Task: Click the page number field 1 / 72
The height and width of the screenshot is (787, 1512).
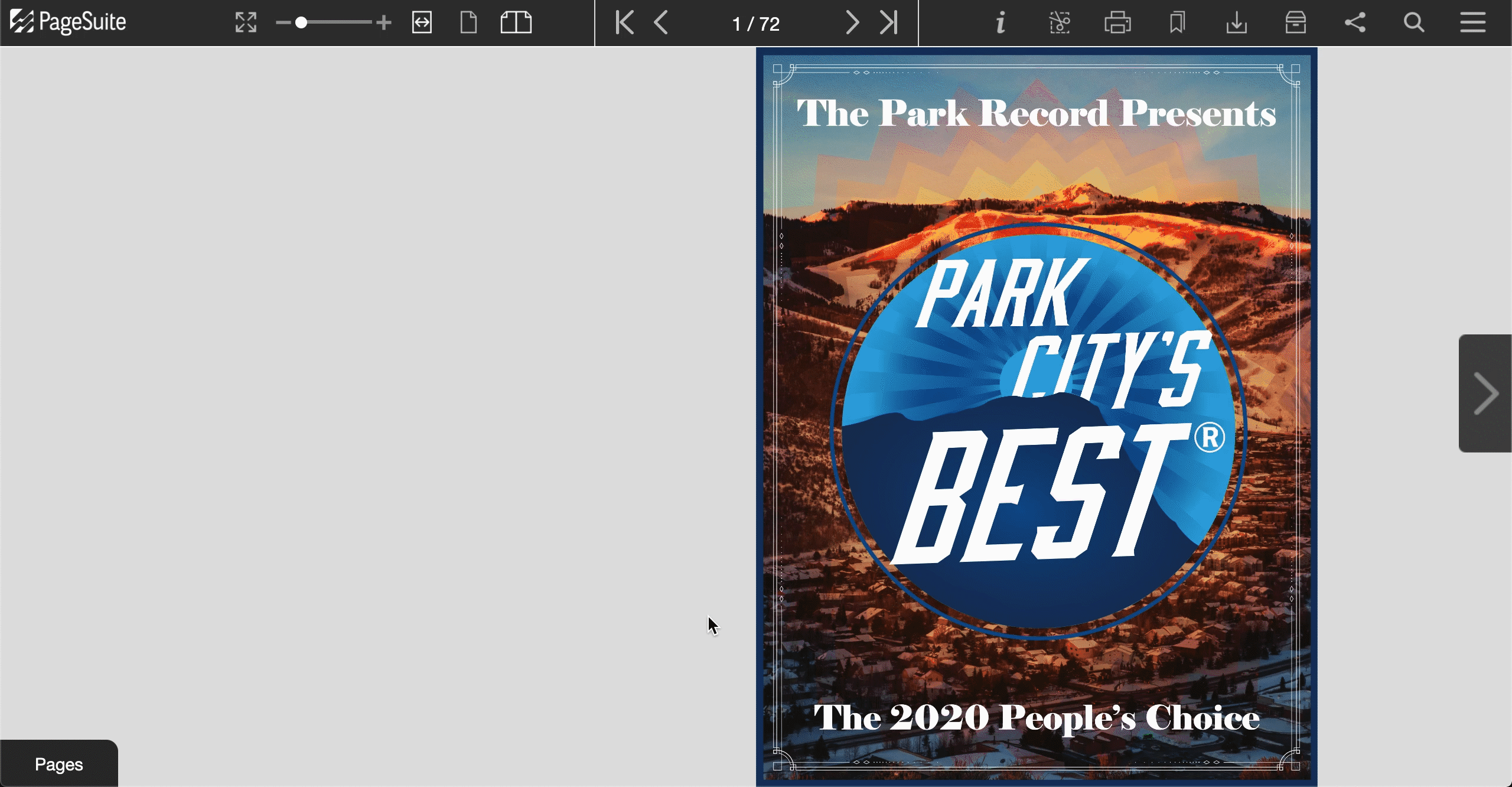Action: pos(756,24)
